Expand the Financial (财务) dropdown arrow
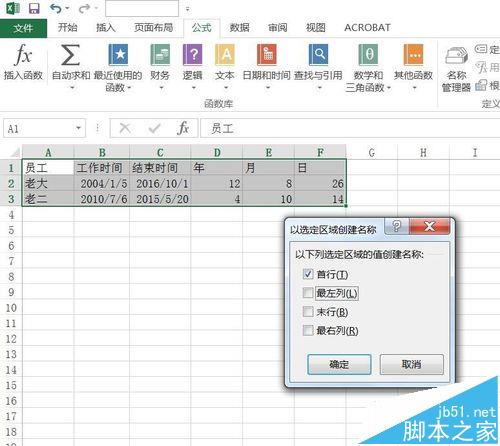 coord(161,88)
